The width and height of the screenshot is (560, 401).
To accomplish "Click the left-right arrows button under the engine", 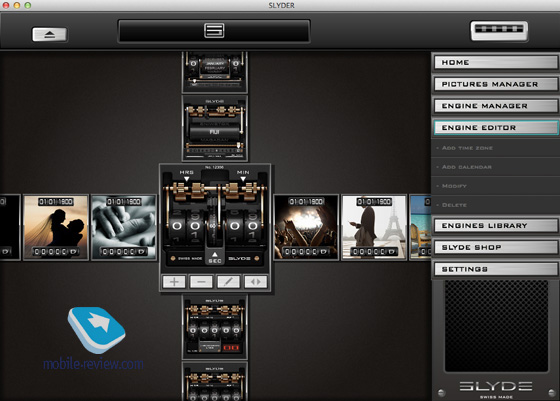I will [256, 282].
